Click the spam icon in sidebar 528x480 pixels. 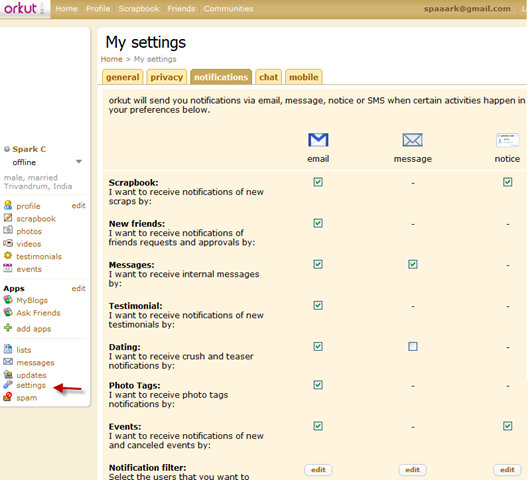coord(8,397)
